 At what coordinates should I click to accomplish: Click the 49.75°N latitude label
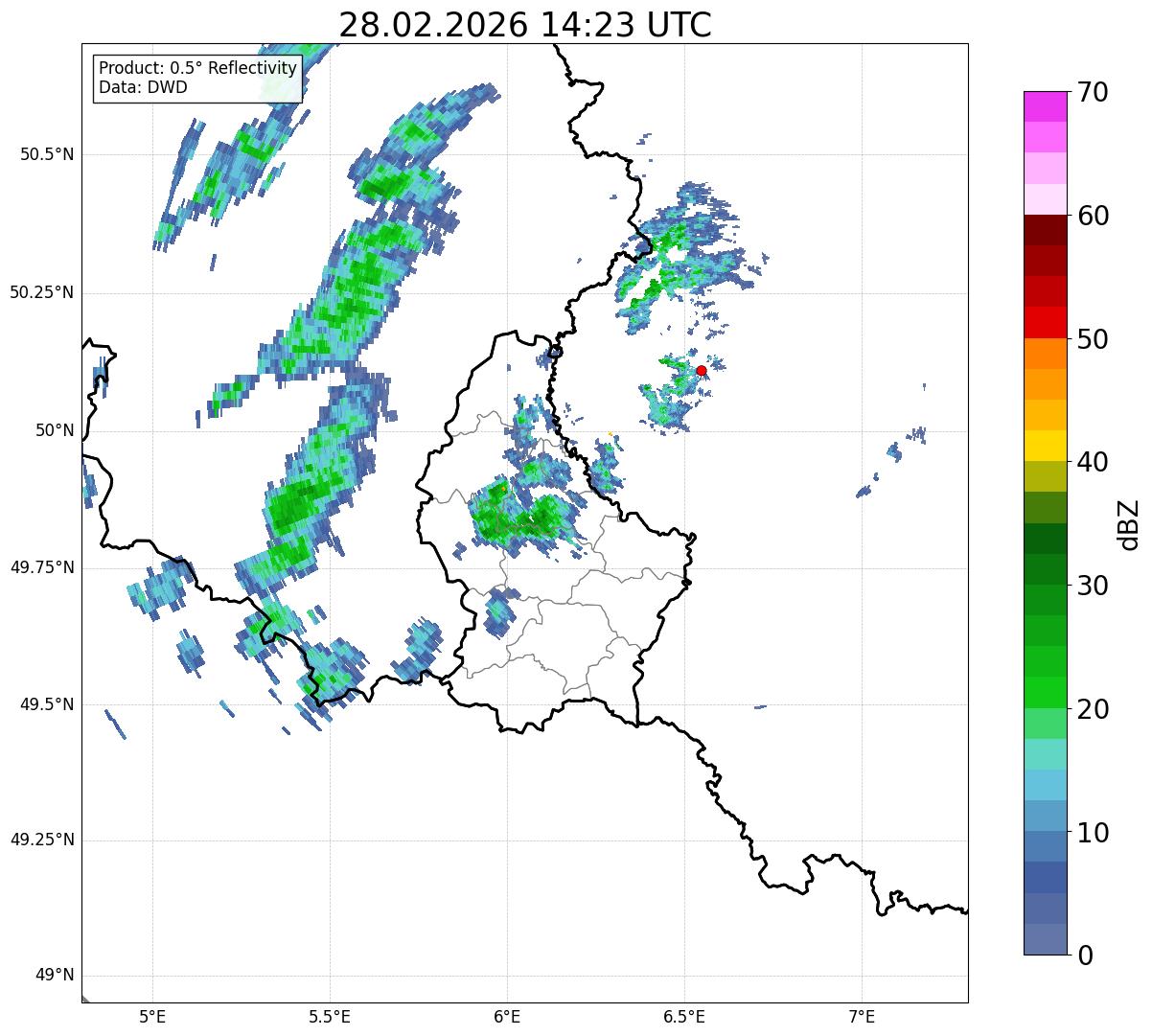coord(42,567)
